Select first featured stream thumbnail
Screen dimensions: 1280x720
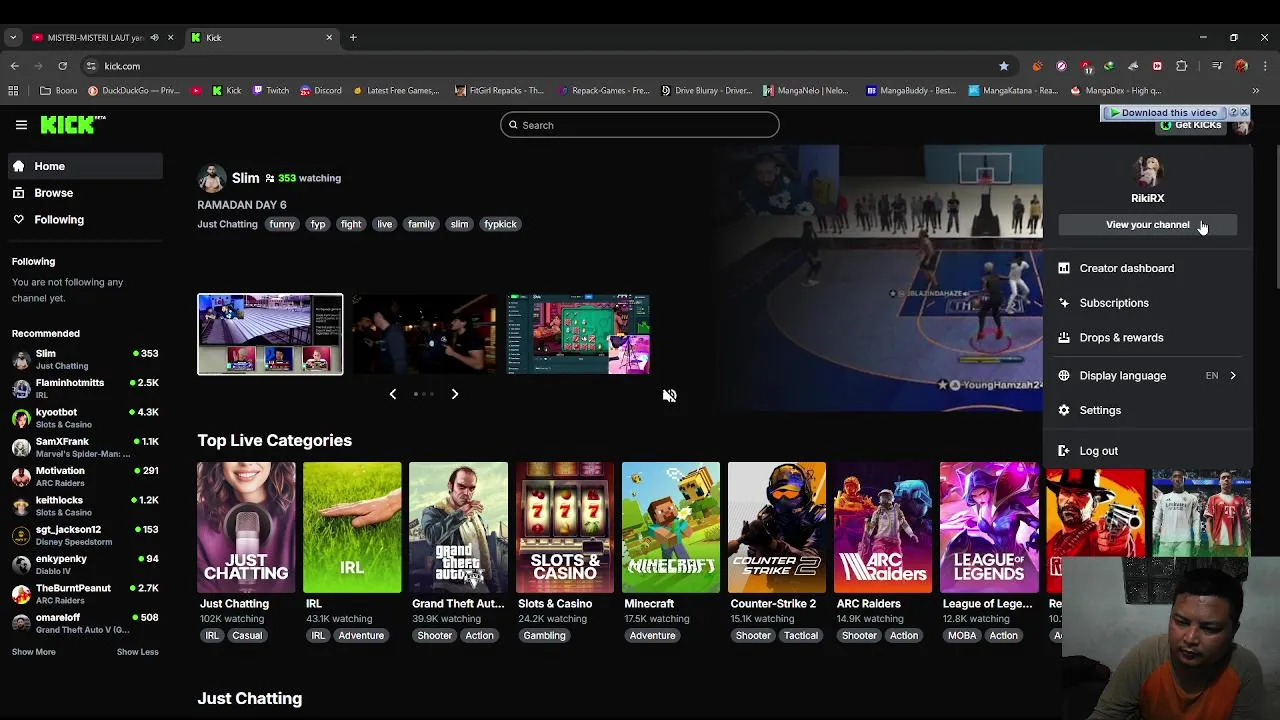click(270, 334)
